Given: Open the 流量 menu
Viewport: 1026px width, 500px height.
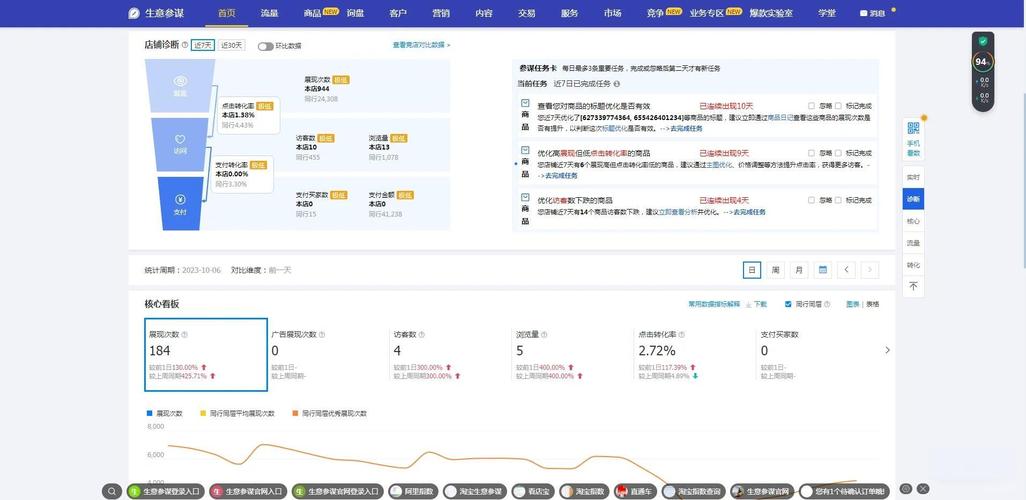Looking at the screenshot, I should pyautogui.click(x=269, y=13).
